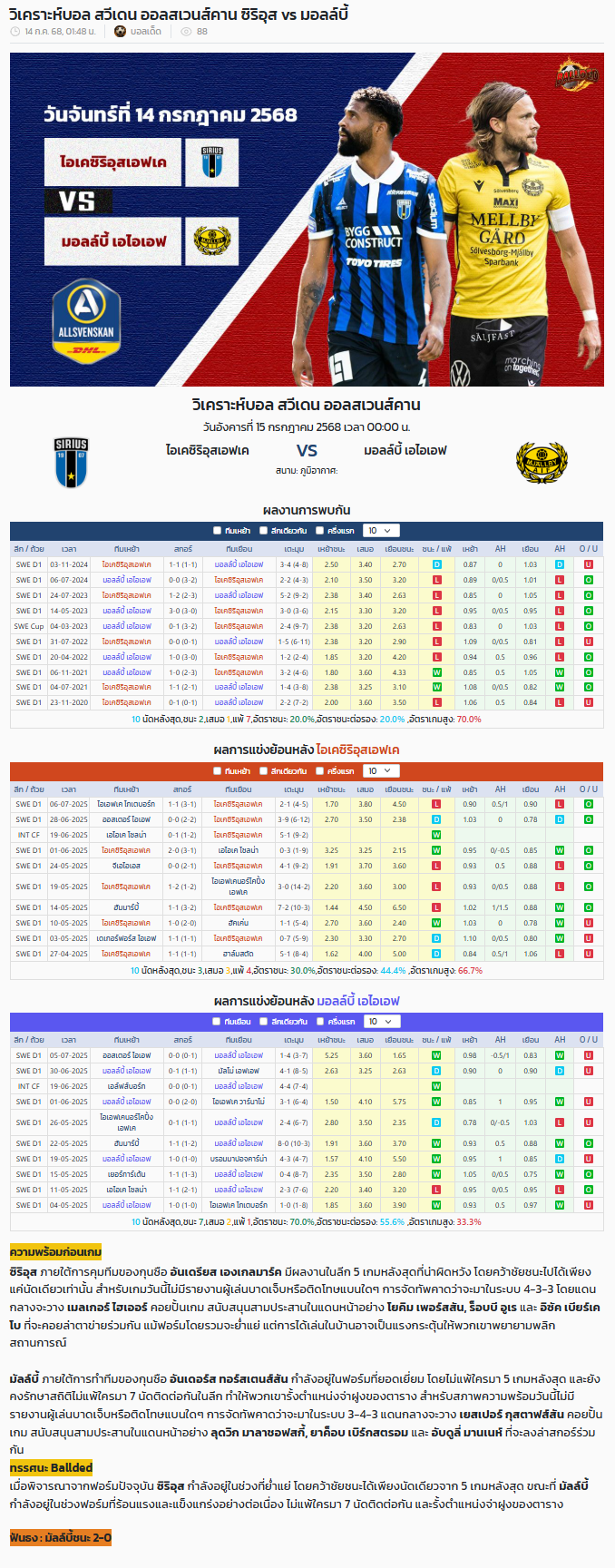The image size is (615, 1568).
Task: Click the 2.50 home odds in 03-11-2024 row
Action: click(331, 564)
